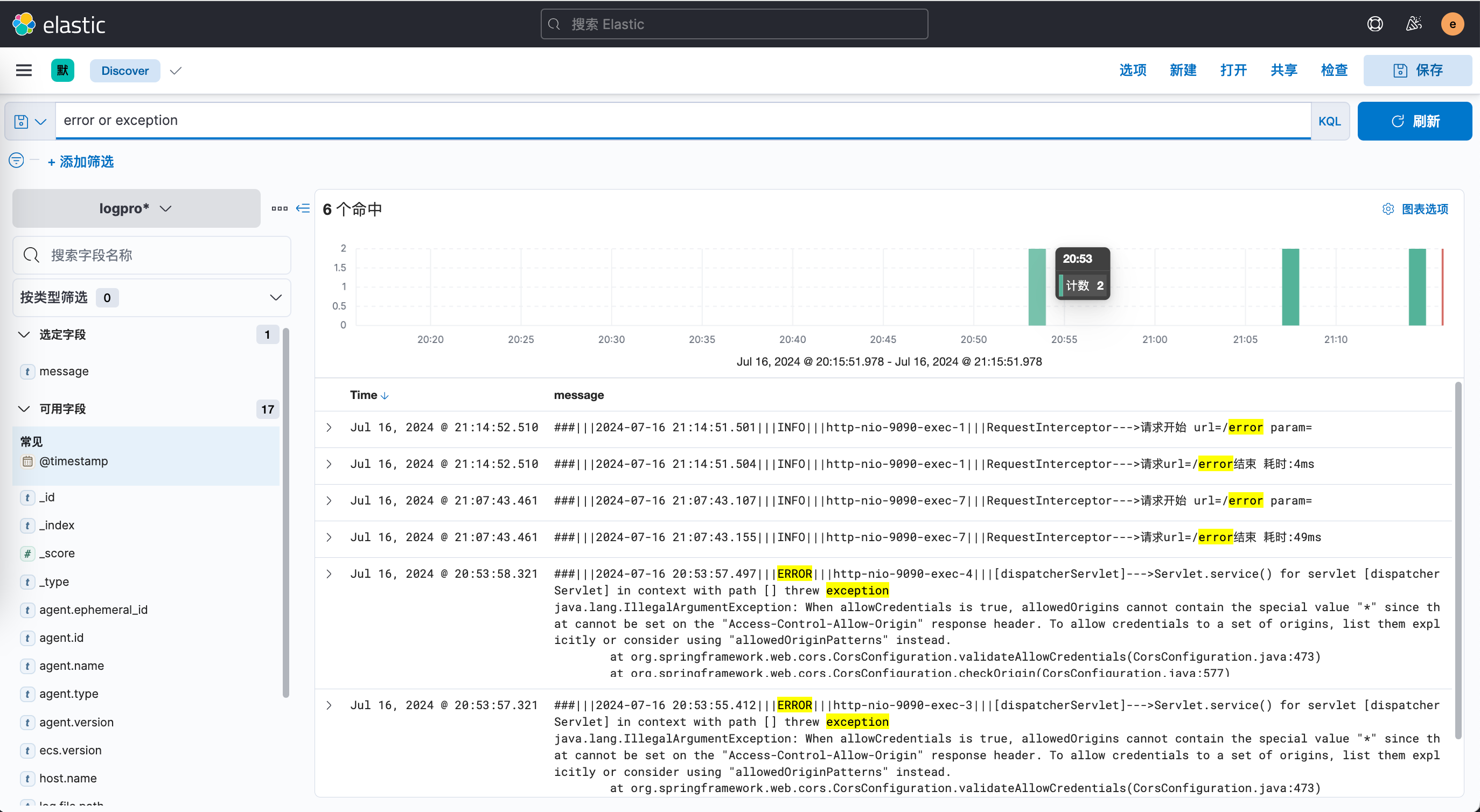Viewport: 1480px width, 812px height.
Task: Open the saved query disk menu
Action: click(x=29, y=121)
